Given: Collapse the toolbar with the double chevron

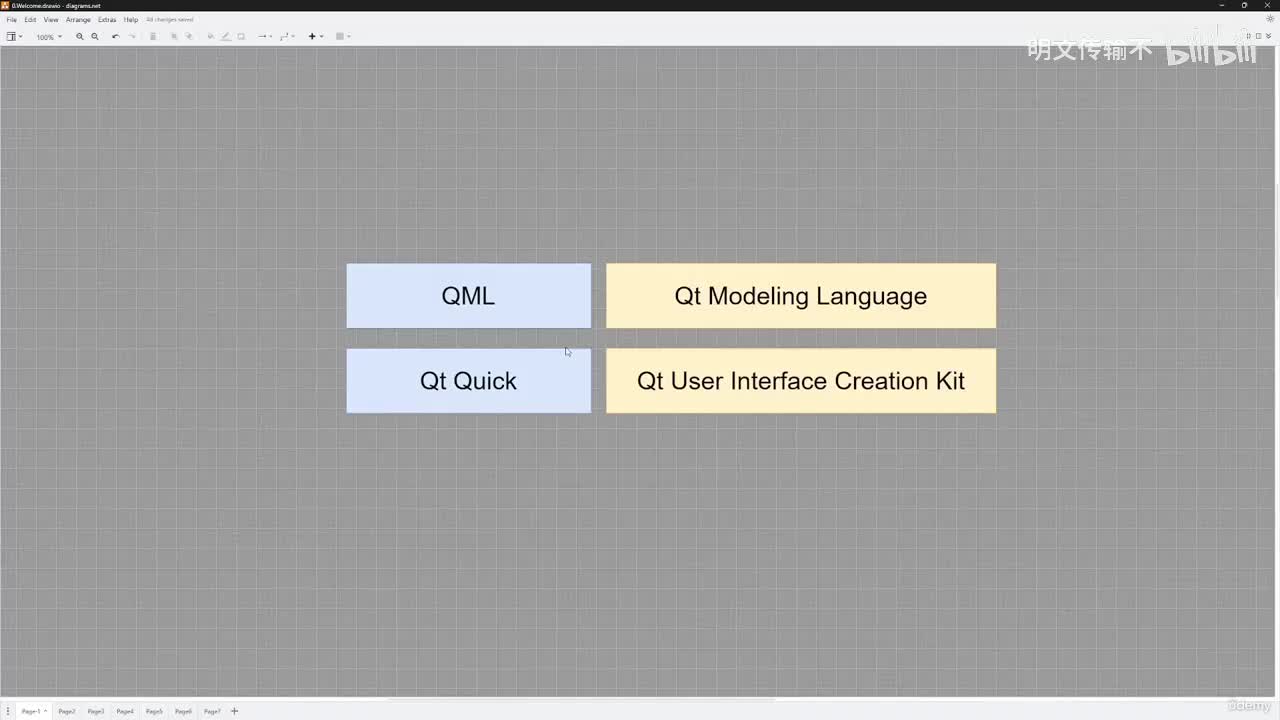Looking at the screenshot, I should coord(1269,36).
